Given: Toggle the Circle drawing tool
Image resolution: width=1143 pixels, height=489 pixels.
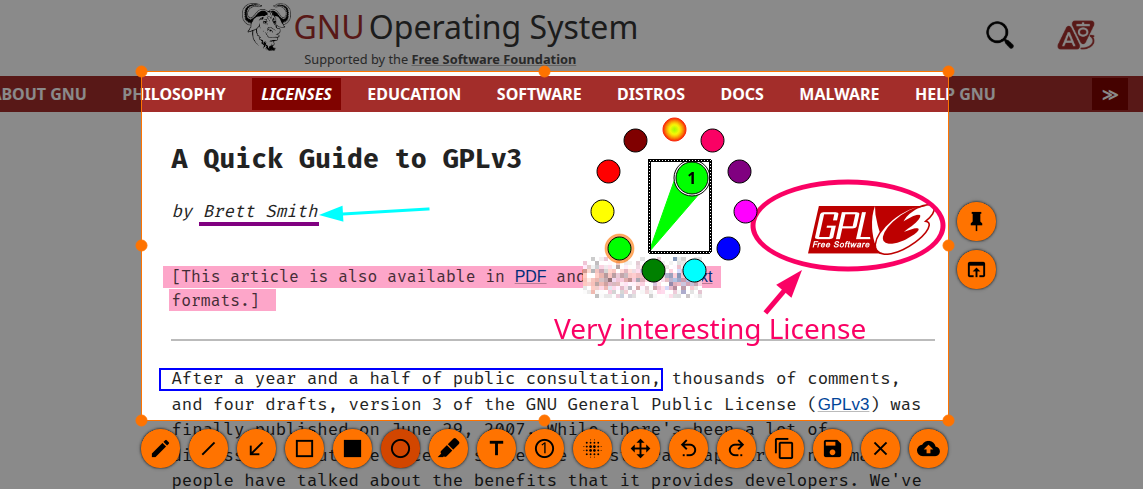Looking at the screenshot, I should [x=400, y=449].
